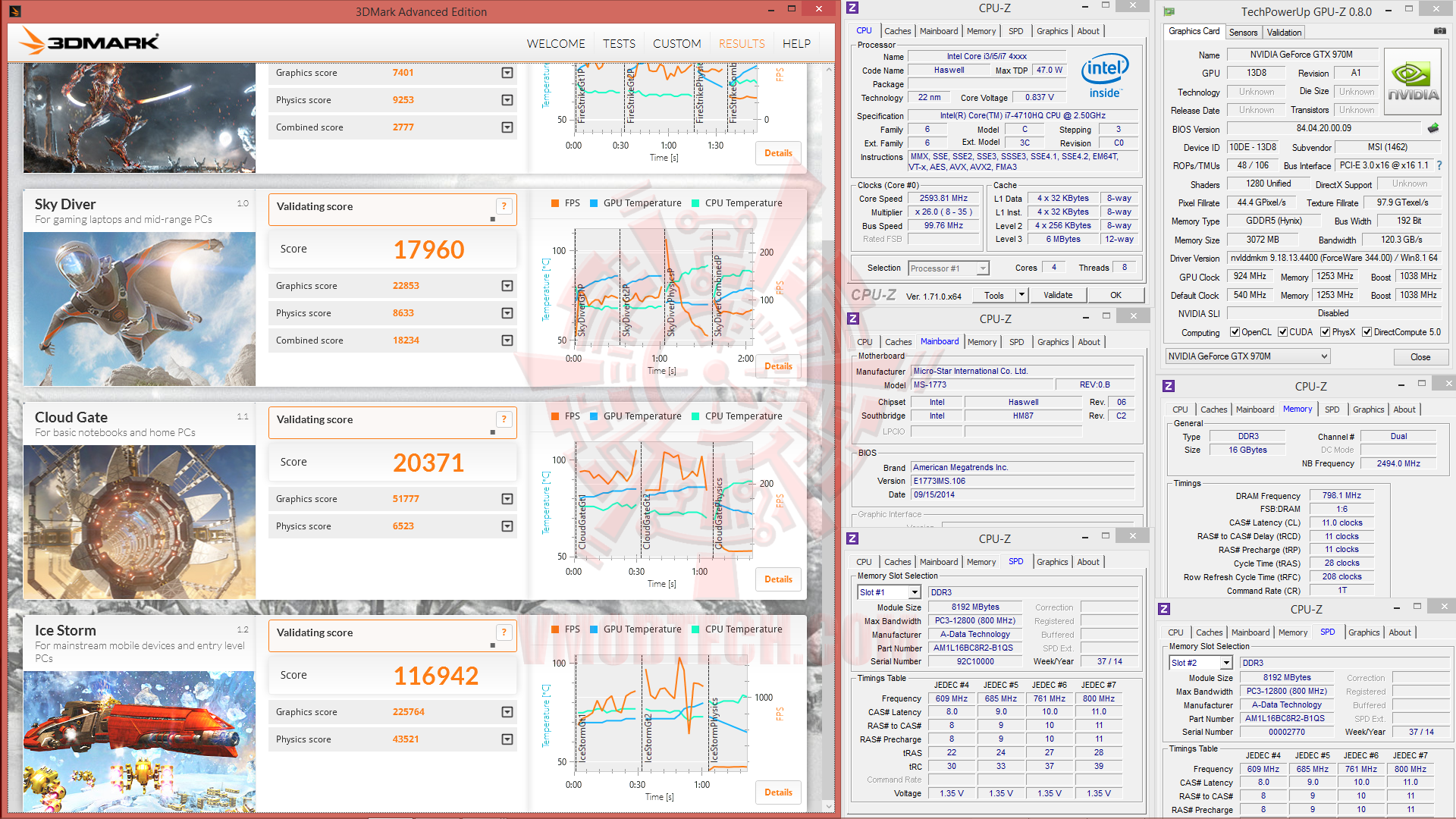This screenshot has height=819, width=1456.
Task: Click the BIOS save chip icon
Action: tap(1432, 128)
